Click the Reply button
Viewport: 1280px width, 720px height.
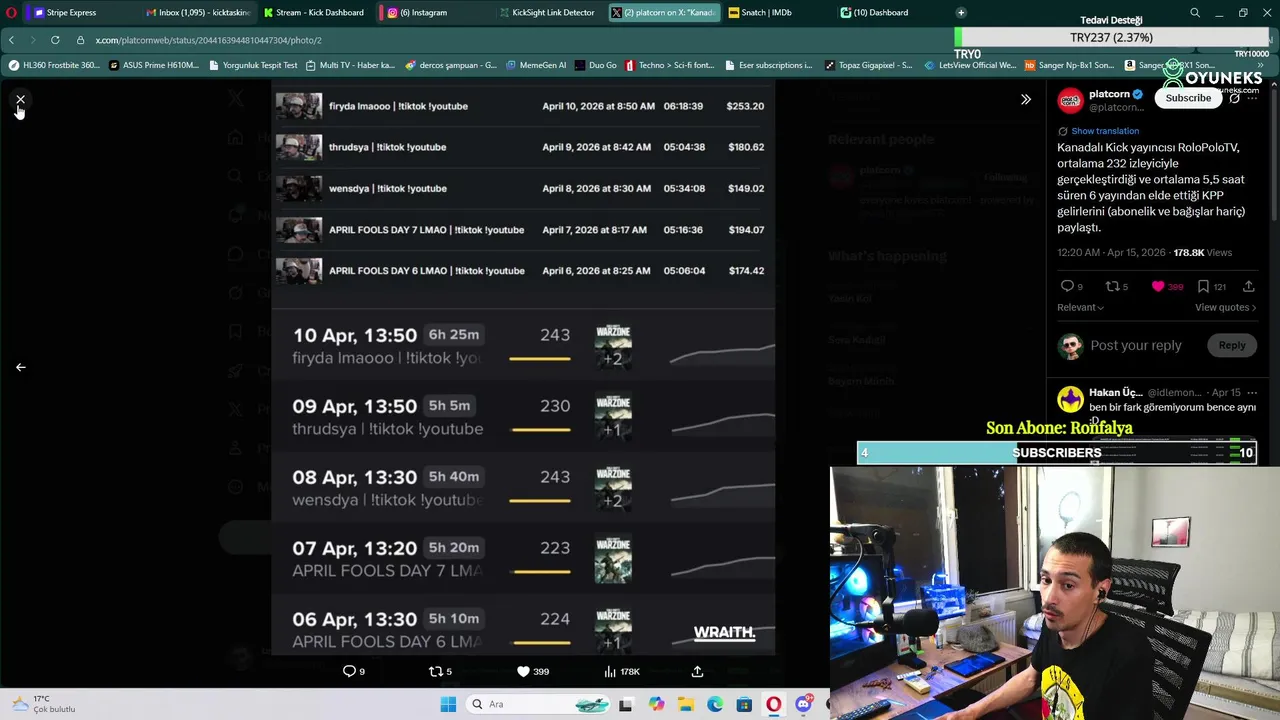(1232, 345)
